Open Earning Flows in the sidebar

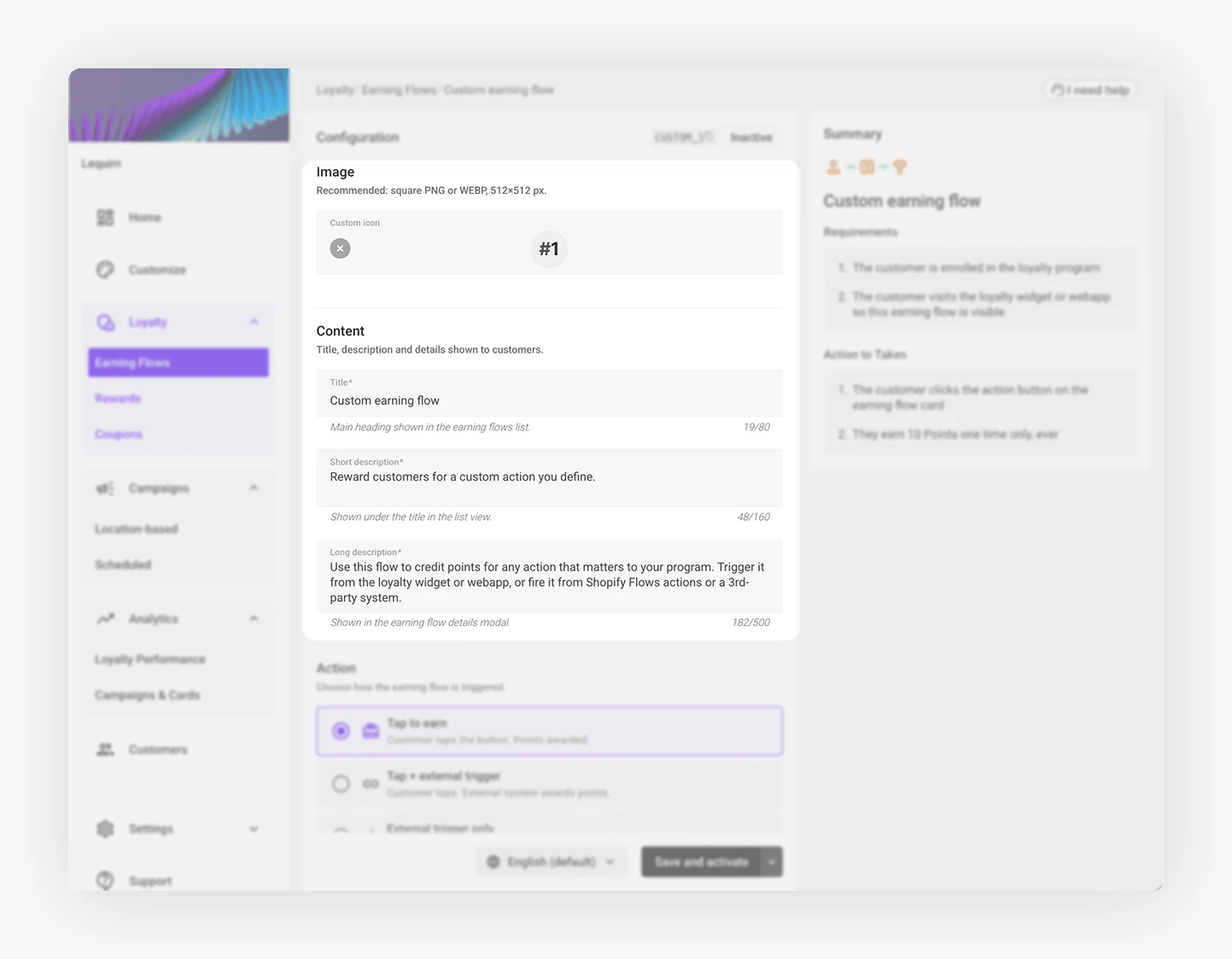[178, 363]
